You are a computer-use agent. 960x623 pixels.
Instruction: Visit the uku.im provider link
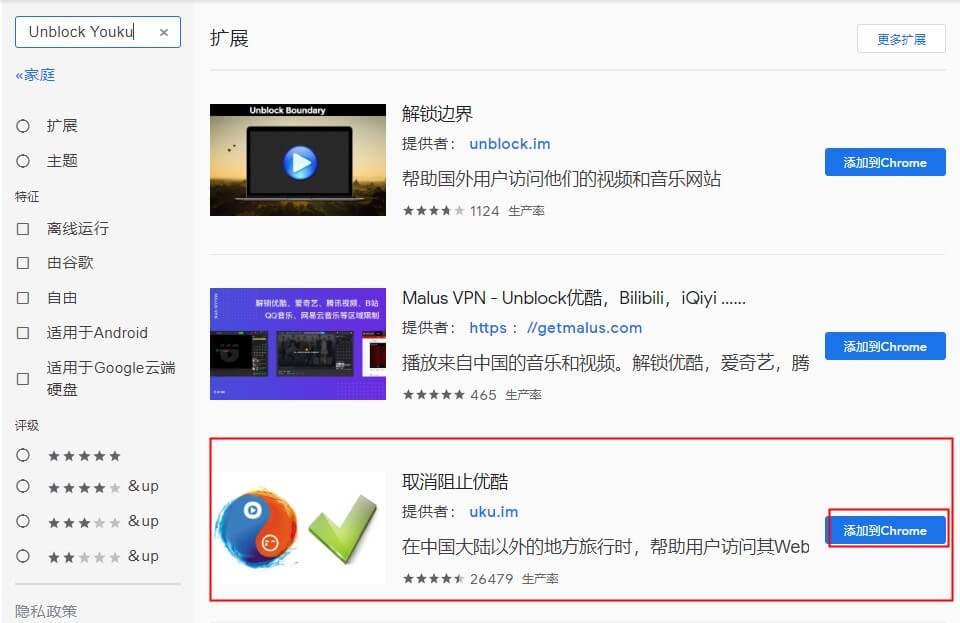(x=493, y=512)
